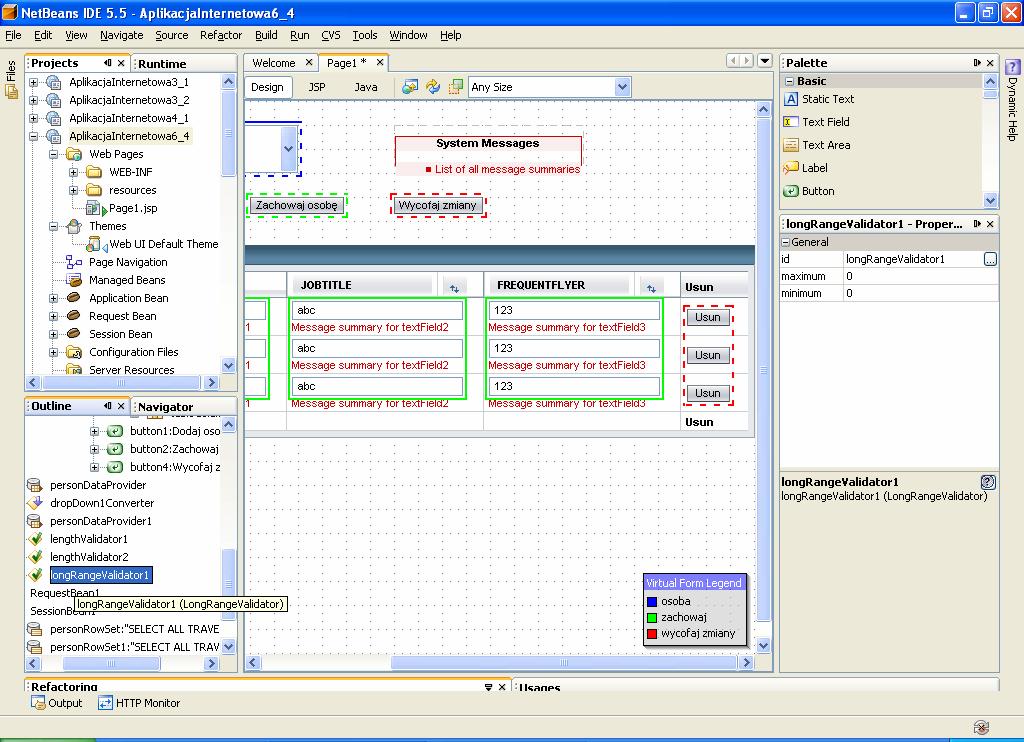1024x742 pixels.
Task: Click the HTTP Monitor icon
Action: coord(105,703)
